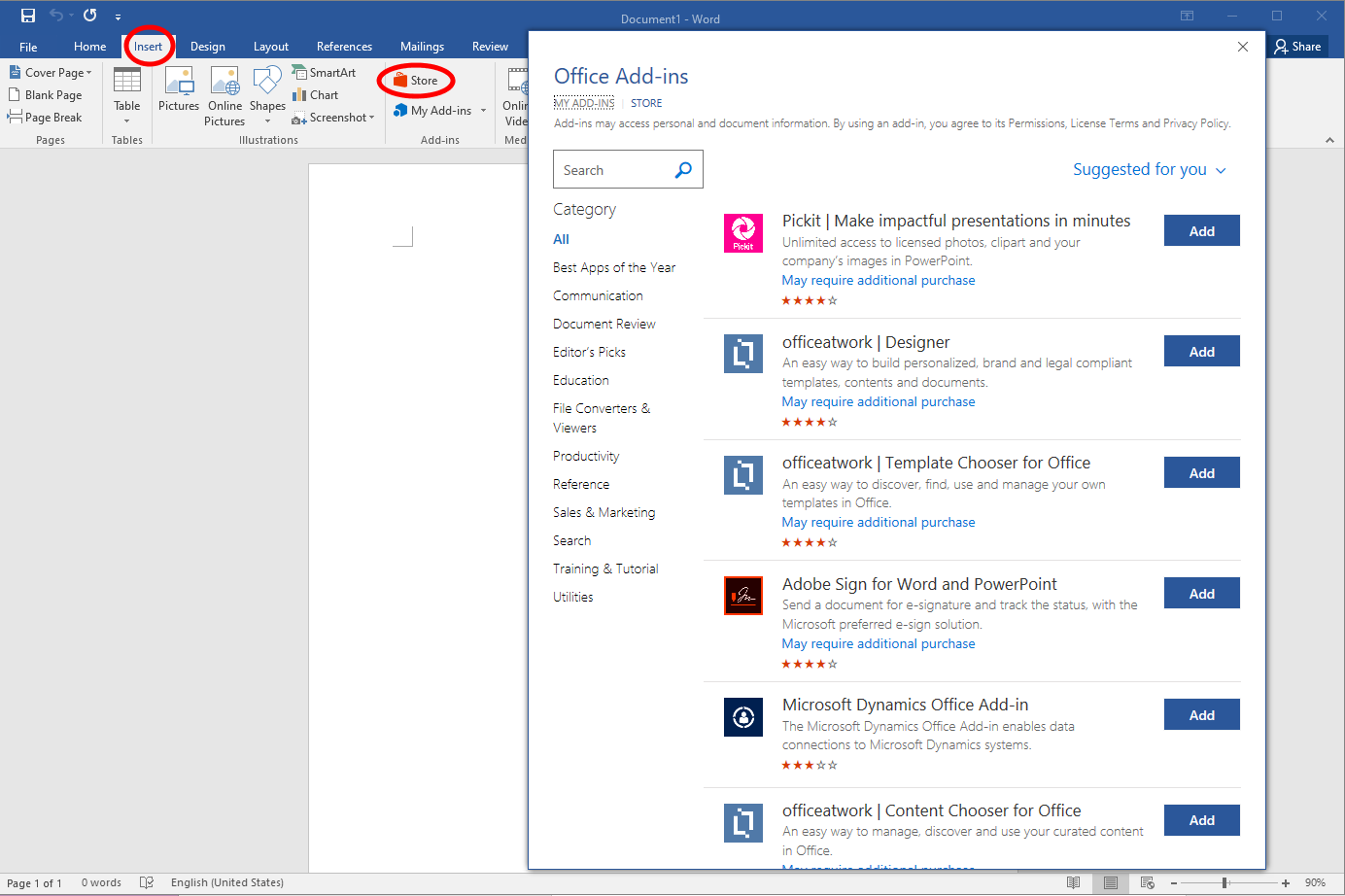Viewport: 1345px width, 896px height.
Task: Open the Shapes gallery
Action: coord(267,96)
